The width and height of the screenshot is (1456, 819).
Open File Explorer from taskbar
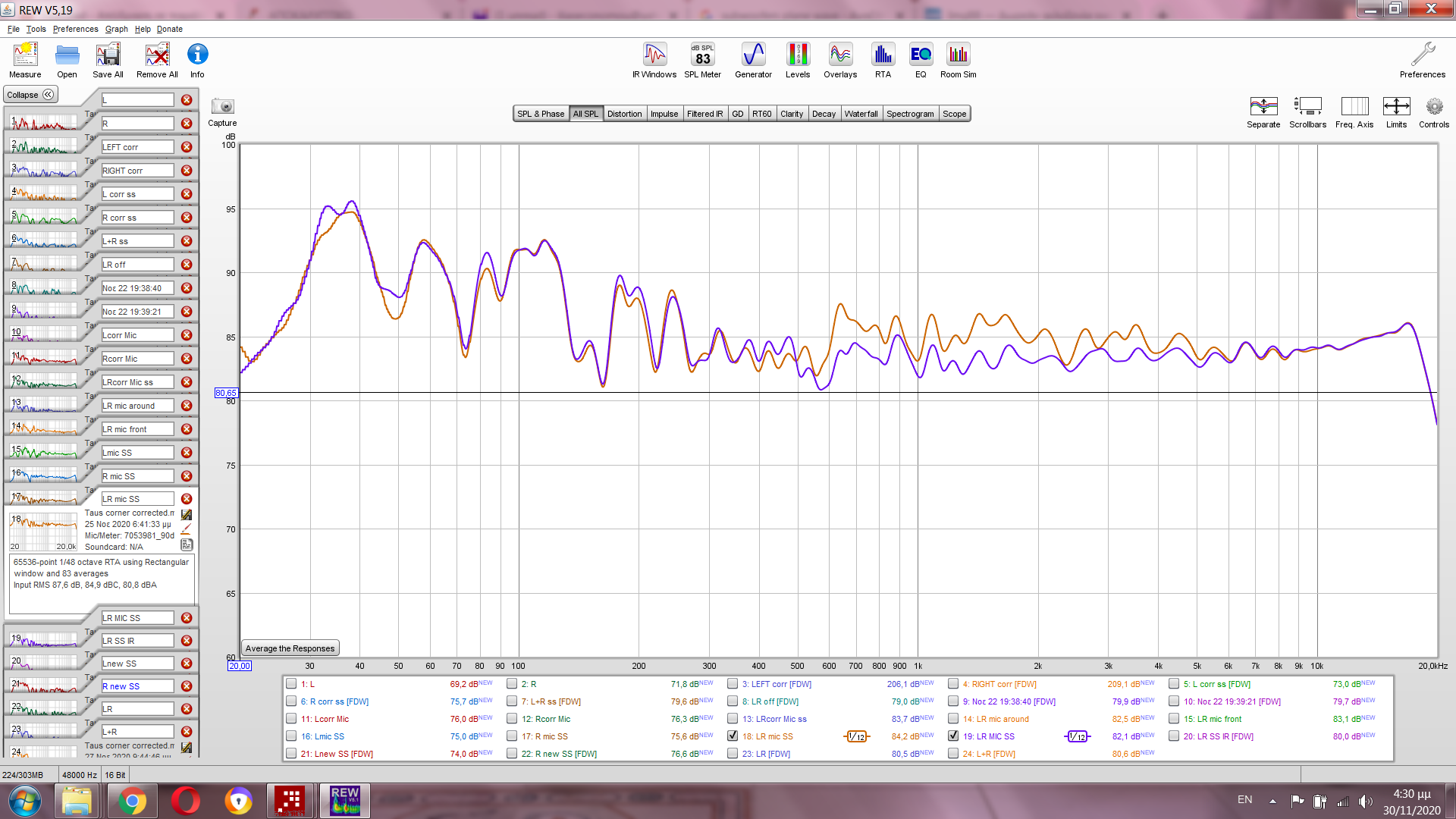[77, 801]
